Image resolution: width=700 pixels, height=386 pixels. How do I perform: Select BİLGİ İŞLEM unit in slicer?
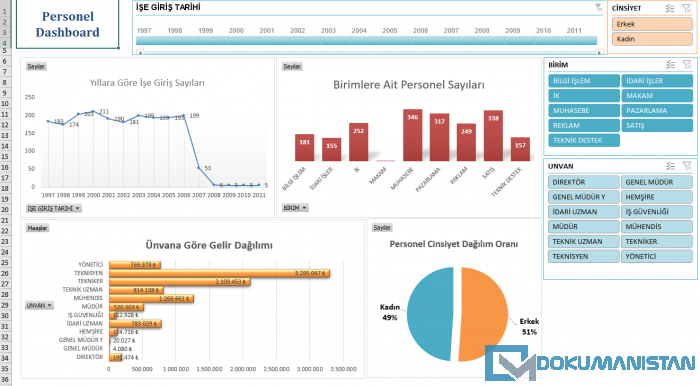coord(584,81)
